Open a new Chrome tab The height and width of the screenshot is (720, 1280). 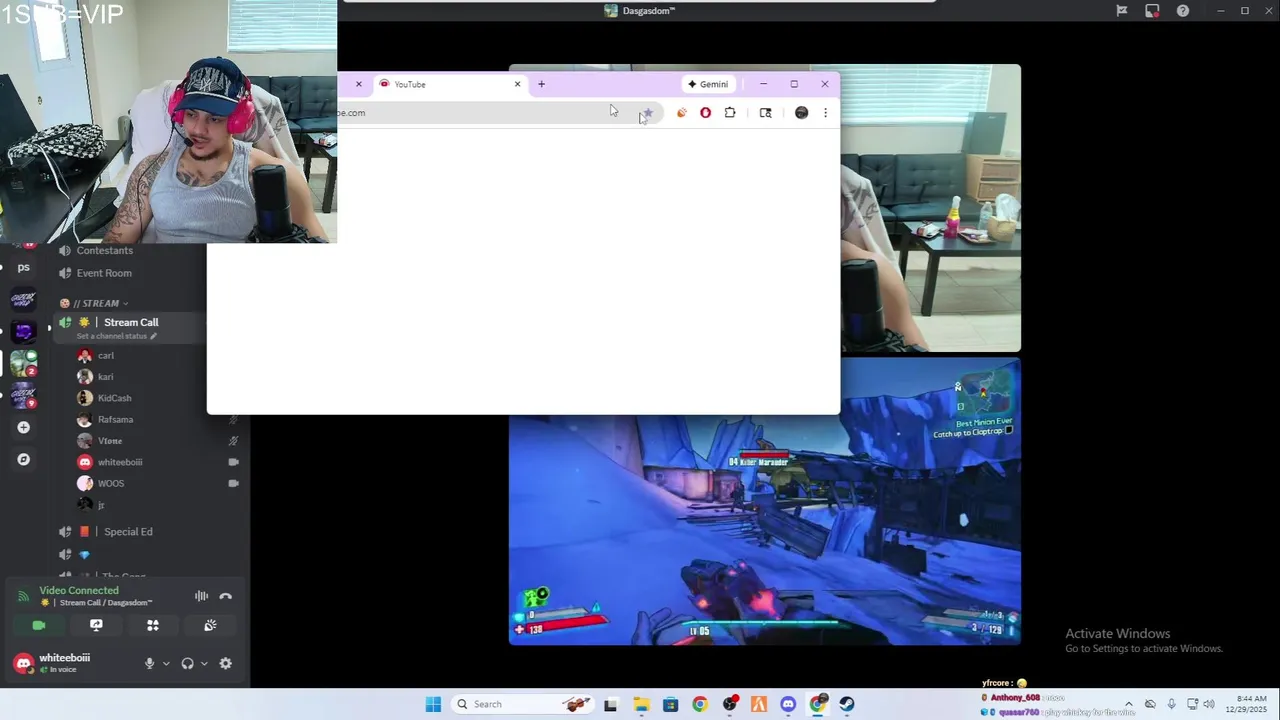pyautogui.click(x=542, y=84)
